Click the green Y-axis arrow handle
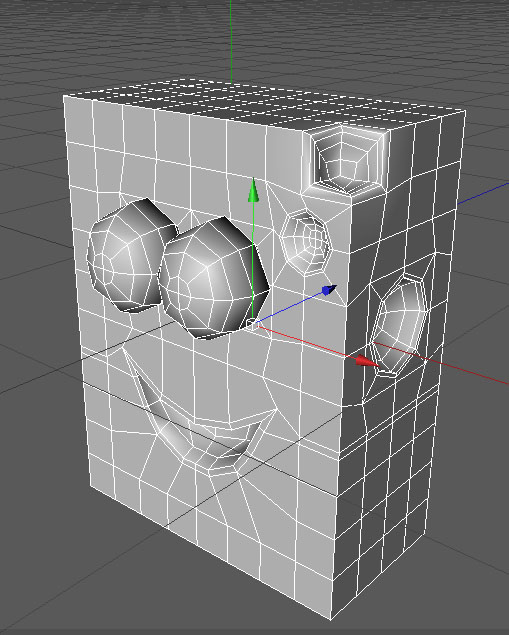 coord(253,190)
